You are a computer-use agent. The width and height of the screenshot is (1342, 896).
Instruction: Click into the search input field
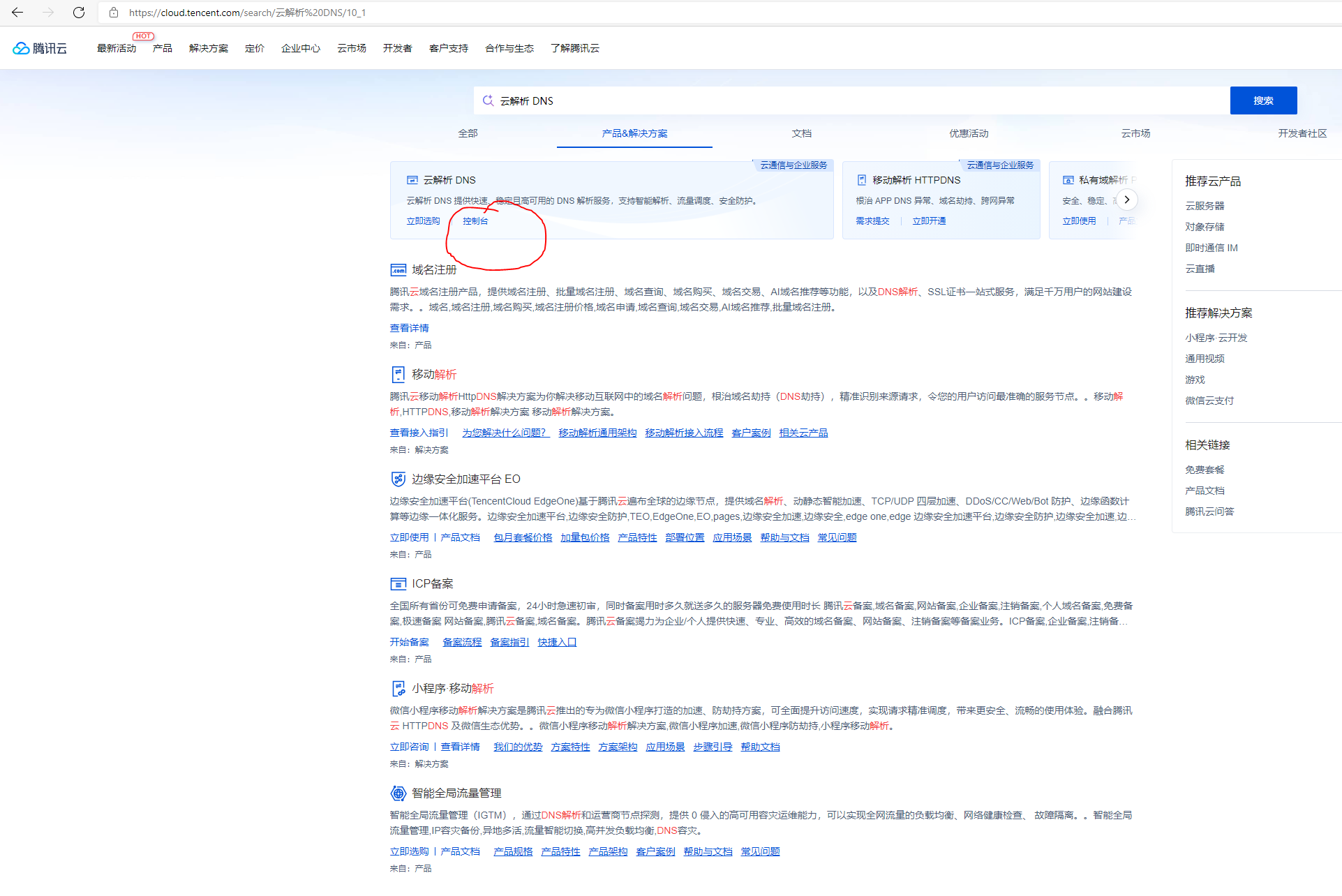(837, 100)
